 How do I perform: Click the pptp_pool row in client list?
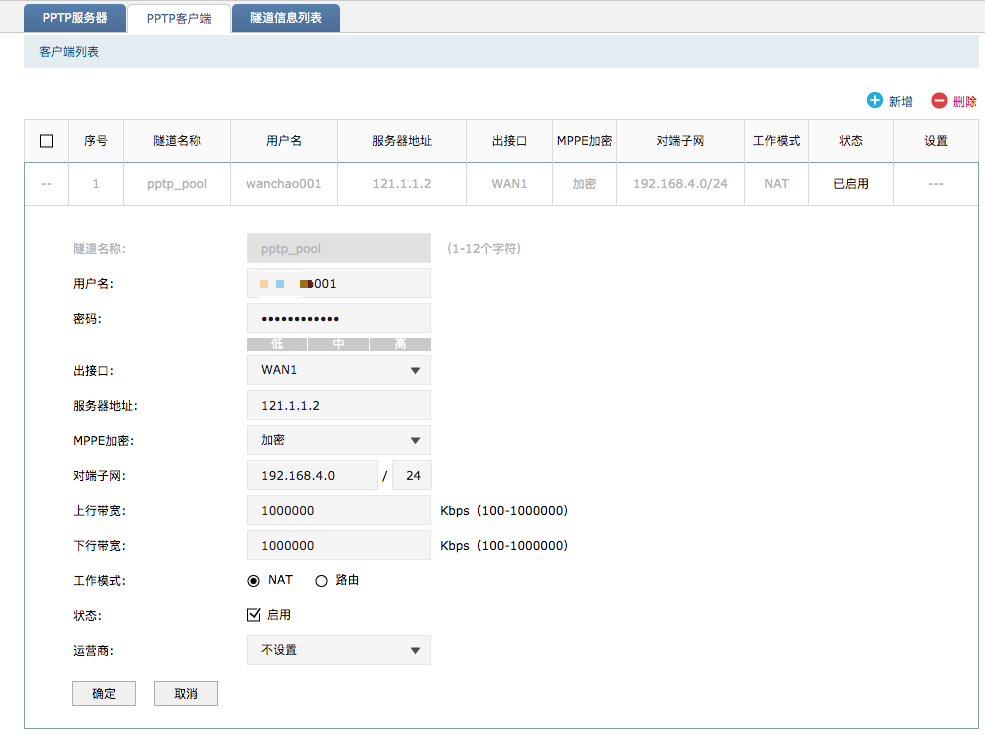(x=177, y=184)
